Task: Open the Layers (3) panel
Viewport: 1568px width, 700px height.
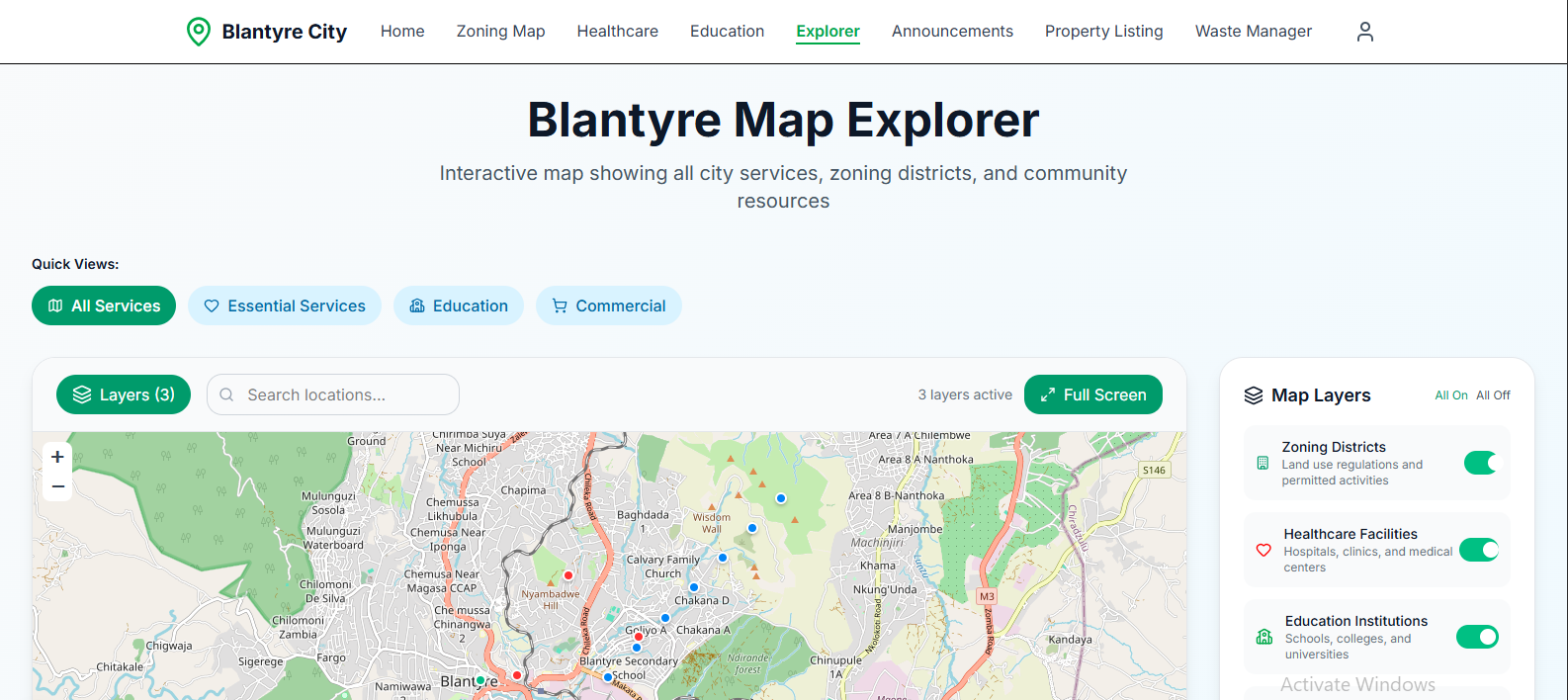Action: pos(124,394)
